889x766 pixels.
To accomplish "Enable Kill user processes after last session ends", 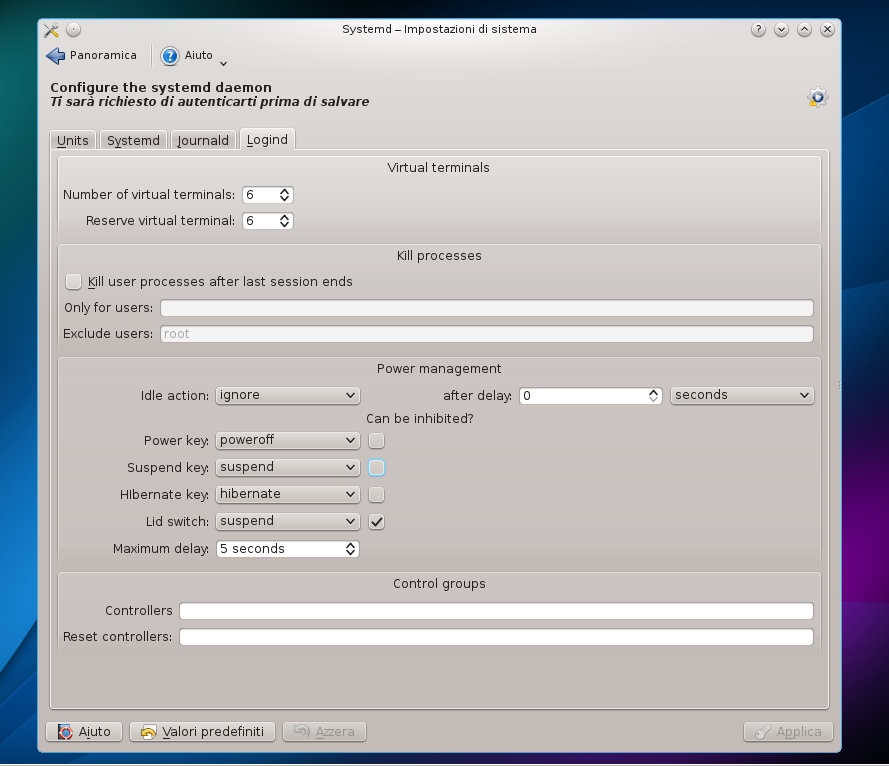I will pyautogui.click(x=73, y=282).
